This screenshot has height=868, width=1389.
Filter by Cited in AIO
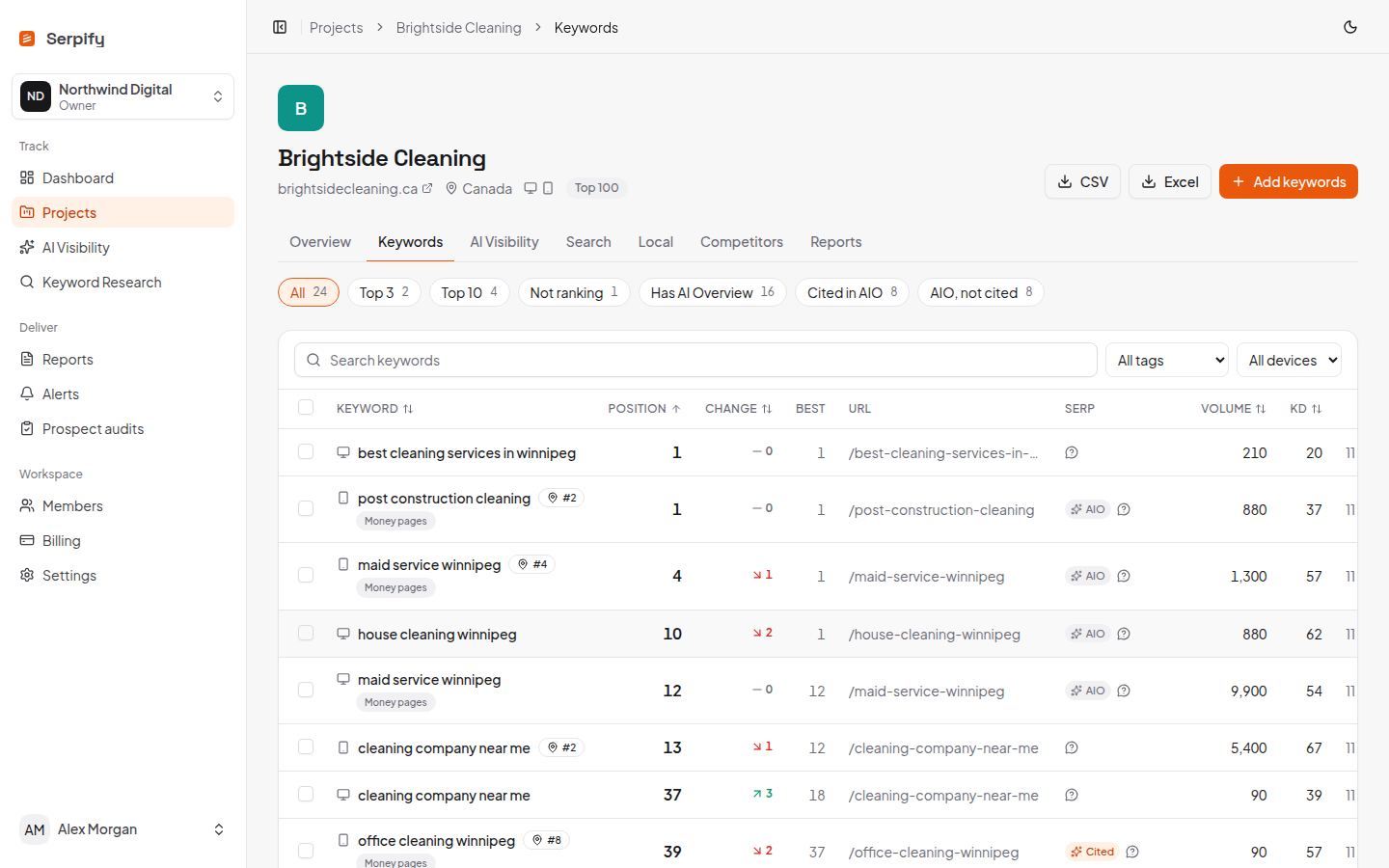point(852,292)
